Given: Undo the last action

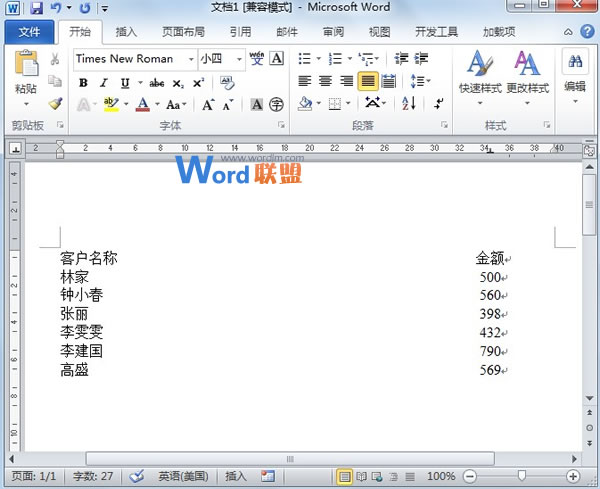Looking at the screenshot, I should (56, 8).
